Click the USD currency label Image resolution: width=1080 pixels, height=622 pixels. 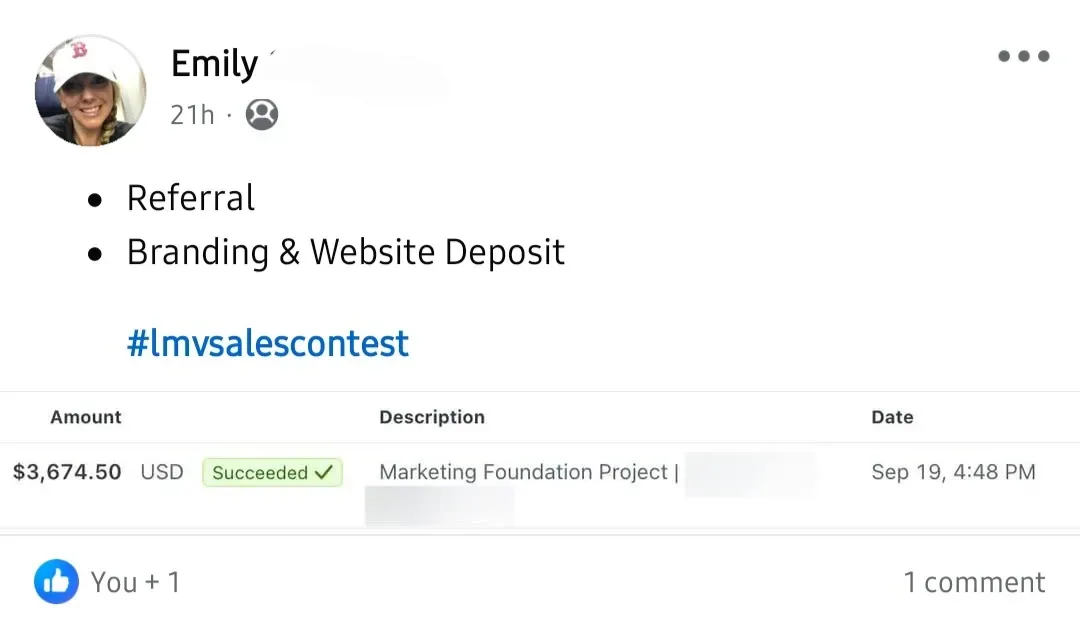click(x=162, y=472)
